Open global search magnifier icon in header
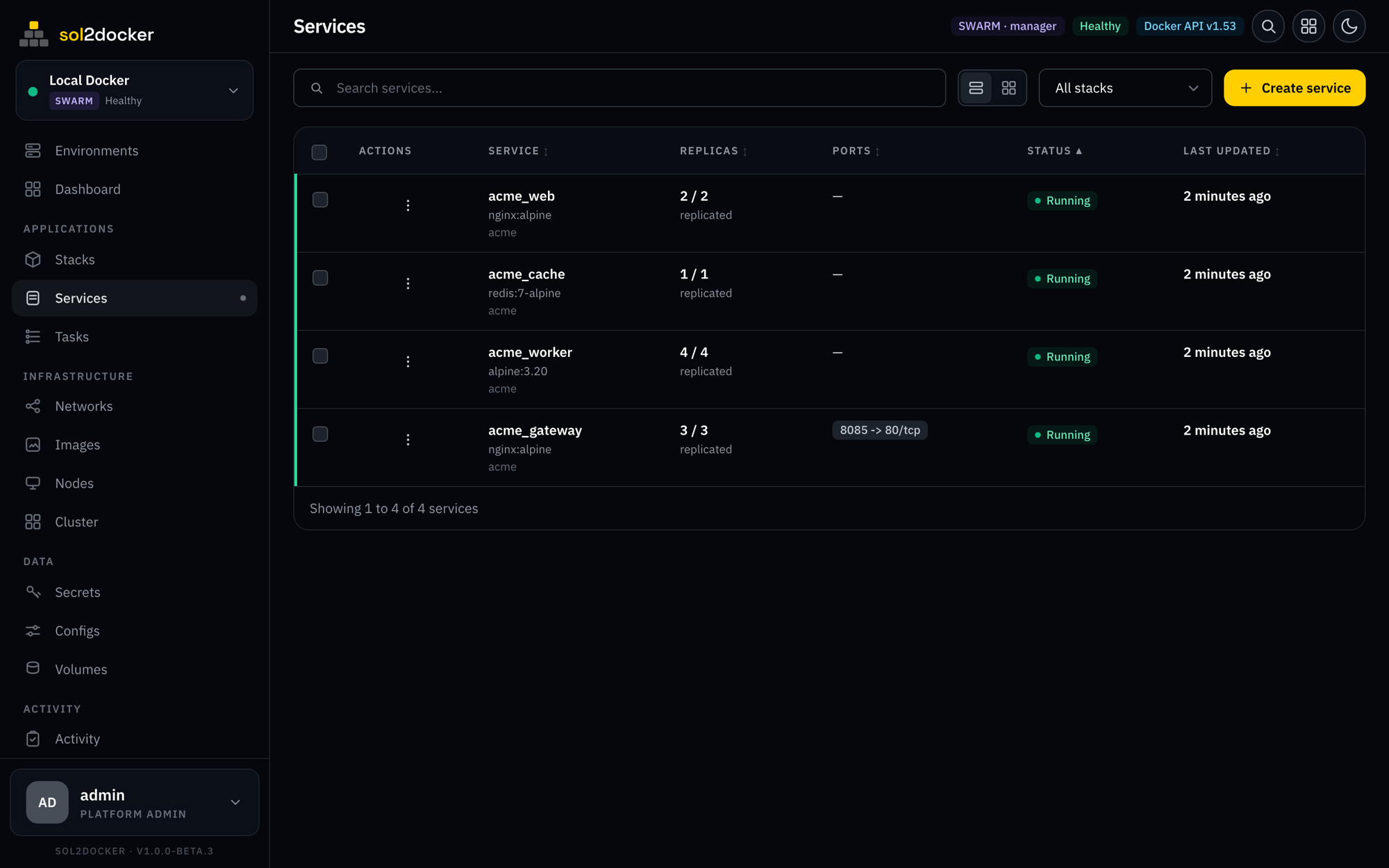 tap(1268, 26)
